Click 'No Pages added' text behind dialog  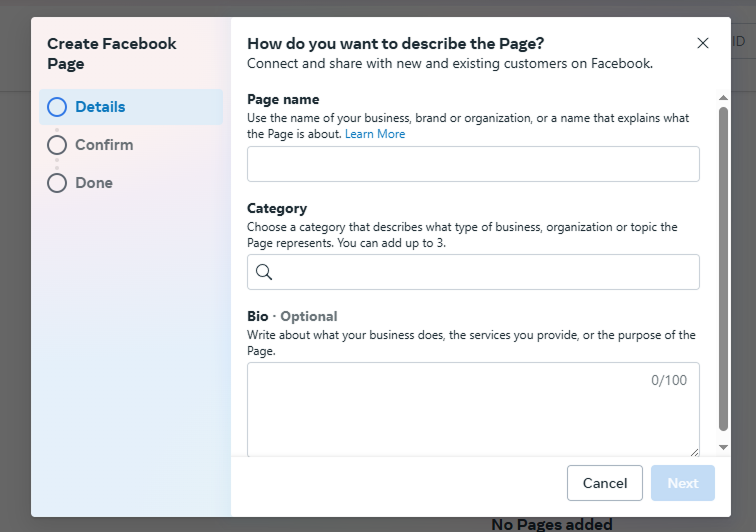552,524
